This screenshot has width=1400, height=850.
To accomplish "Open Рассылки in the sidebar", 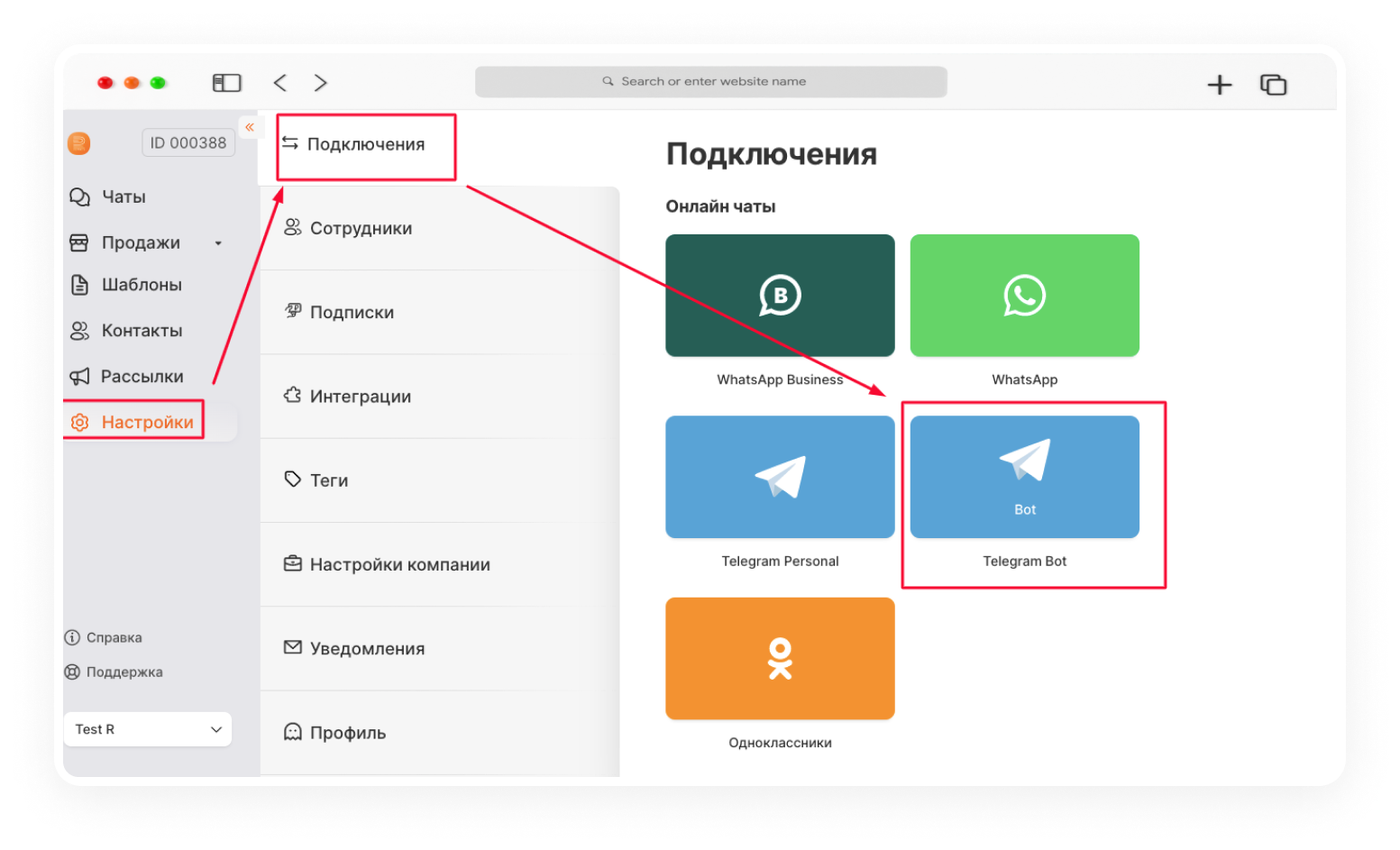I will [142, 377].
